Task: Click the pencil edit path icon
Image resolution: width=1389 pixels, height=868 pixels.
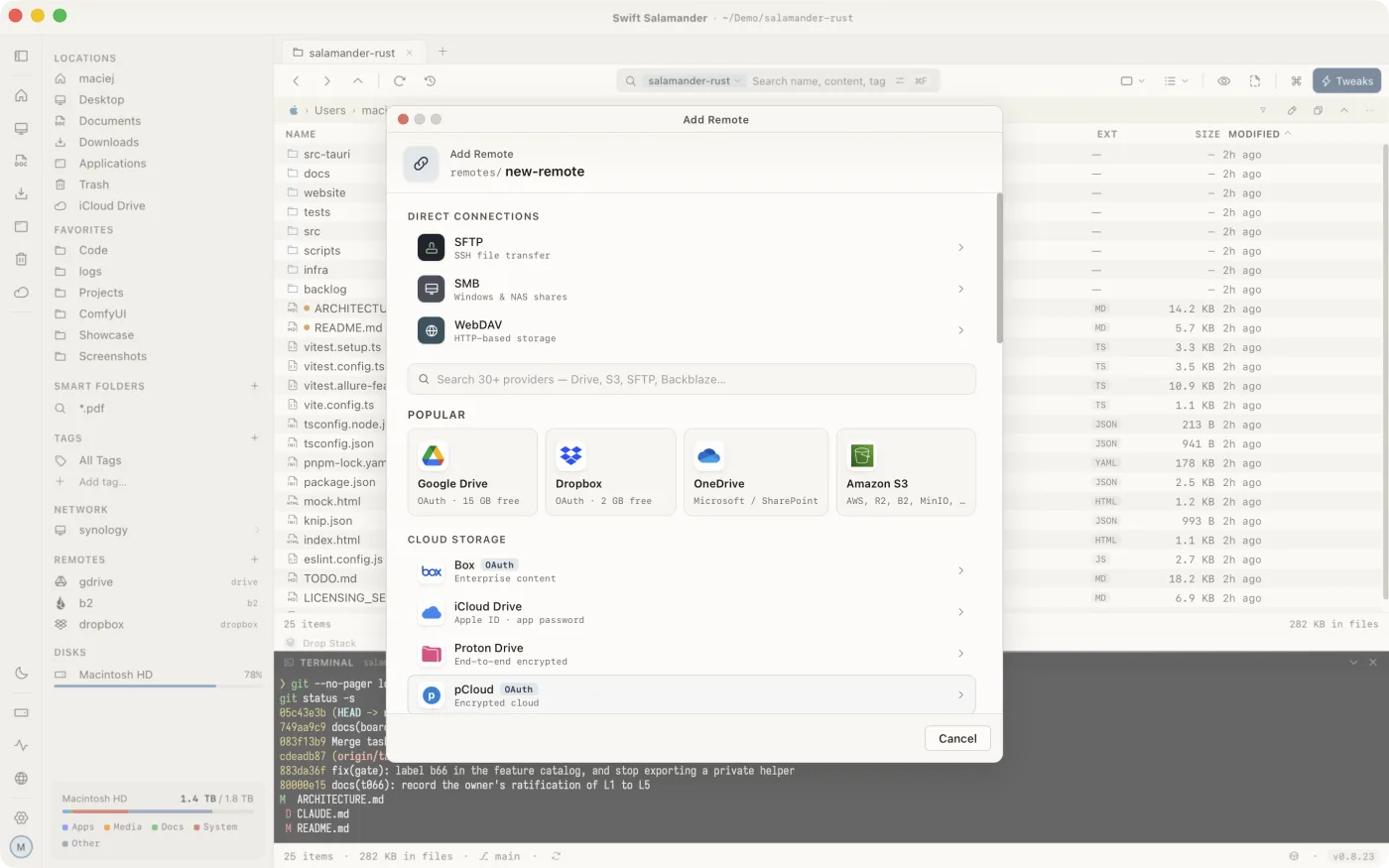Action: [1292, 110]
